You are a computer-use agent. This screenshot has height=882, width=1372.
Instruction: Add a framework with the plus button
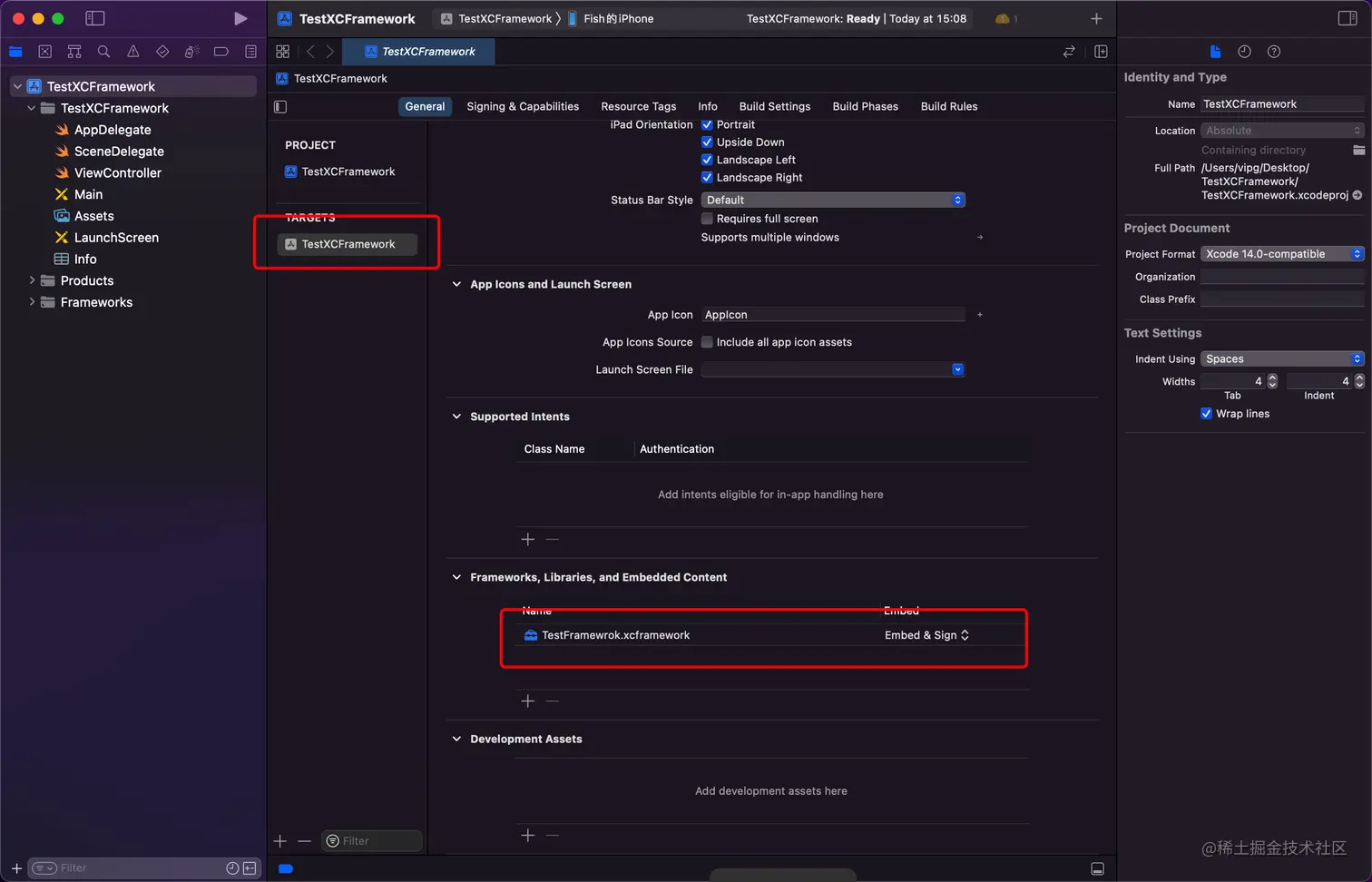pyautogui.click(x=528, y=701)
